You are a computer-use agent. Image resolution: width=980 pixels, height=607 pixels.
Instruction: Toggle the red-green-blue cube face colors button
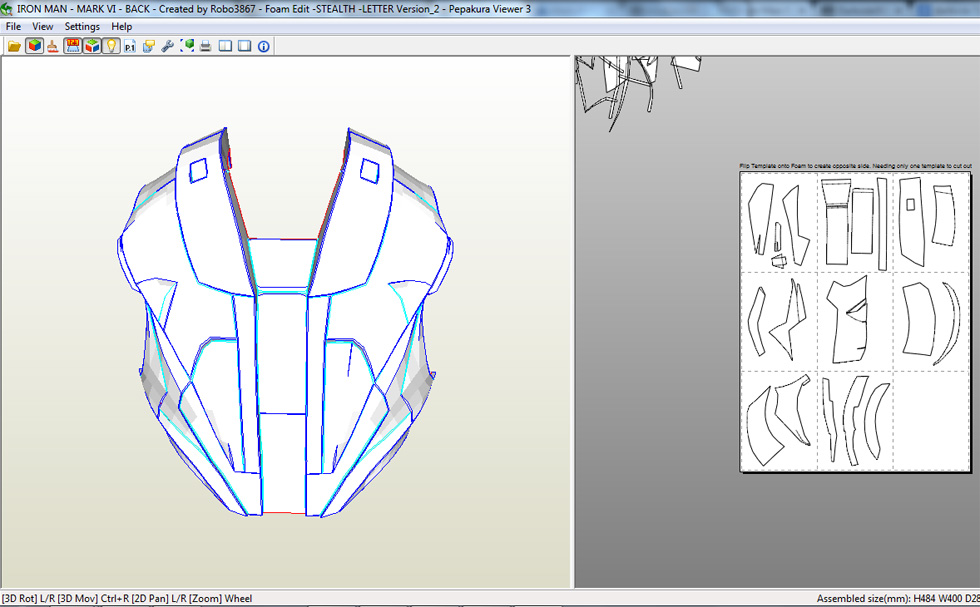coord(92,46)
